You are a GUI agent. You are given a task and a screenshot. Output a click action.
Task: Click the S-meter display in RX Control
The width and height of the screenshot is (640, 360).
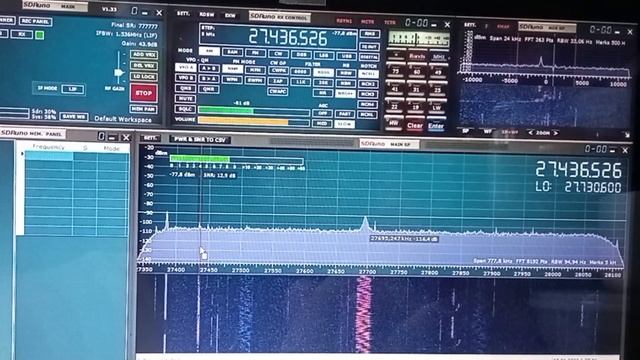tap(418, 40)
